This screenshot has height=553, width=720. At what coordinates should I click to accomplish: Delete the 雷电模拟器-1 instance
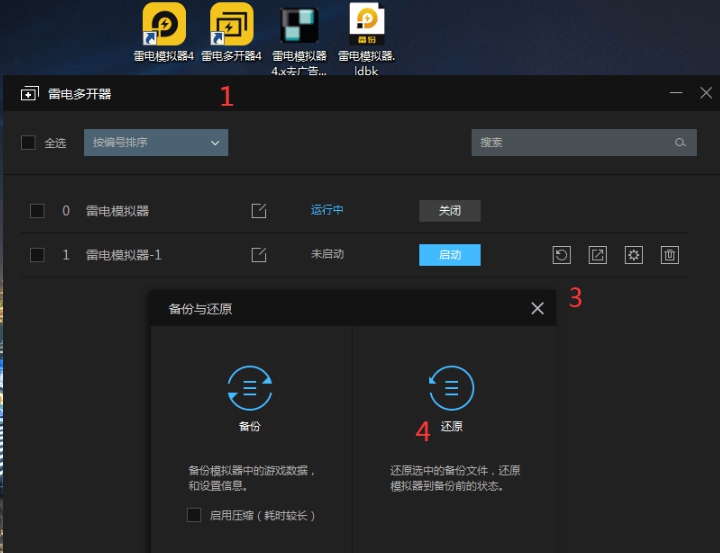[x=669, y=255]
